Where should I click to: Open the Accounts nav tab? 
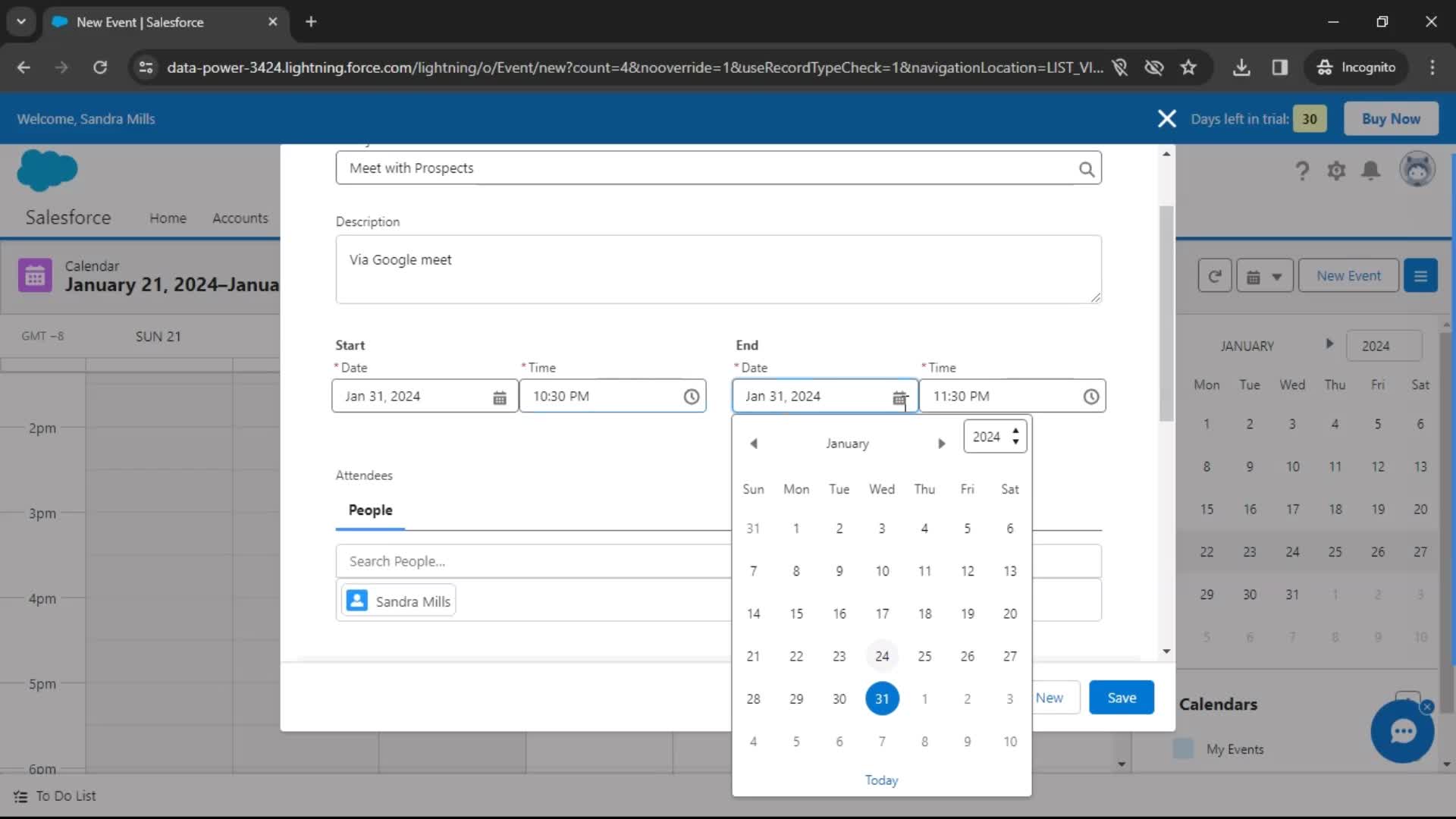coord(240,218)
